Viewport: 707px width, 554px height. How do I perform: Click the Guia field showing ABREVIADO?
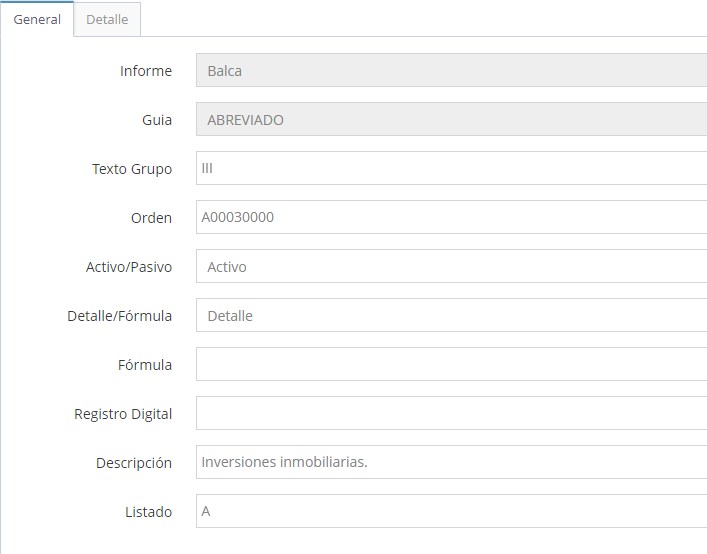pyautogui.click(x=450, y=120)
